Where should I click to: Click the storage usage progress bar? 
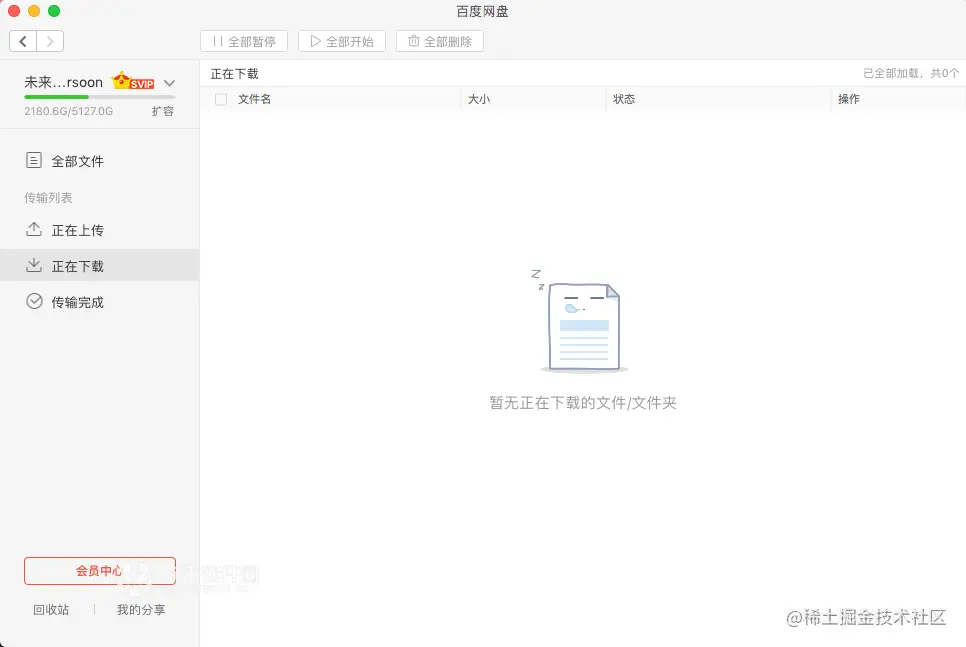(x=100, y=96)
